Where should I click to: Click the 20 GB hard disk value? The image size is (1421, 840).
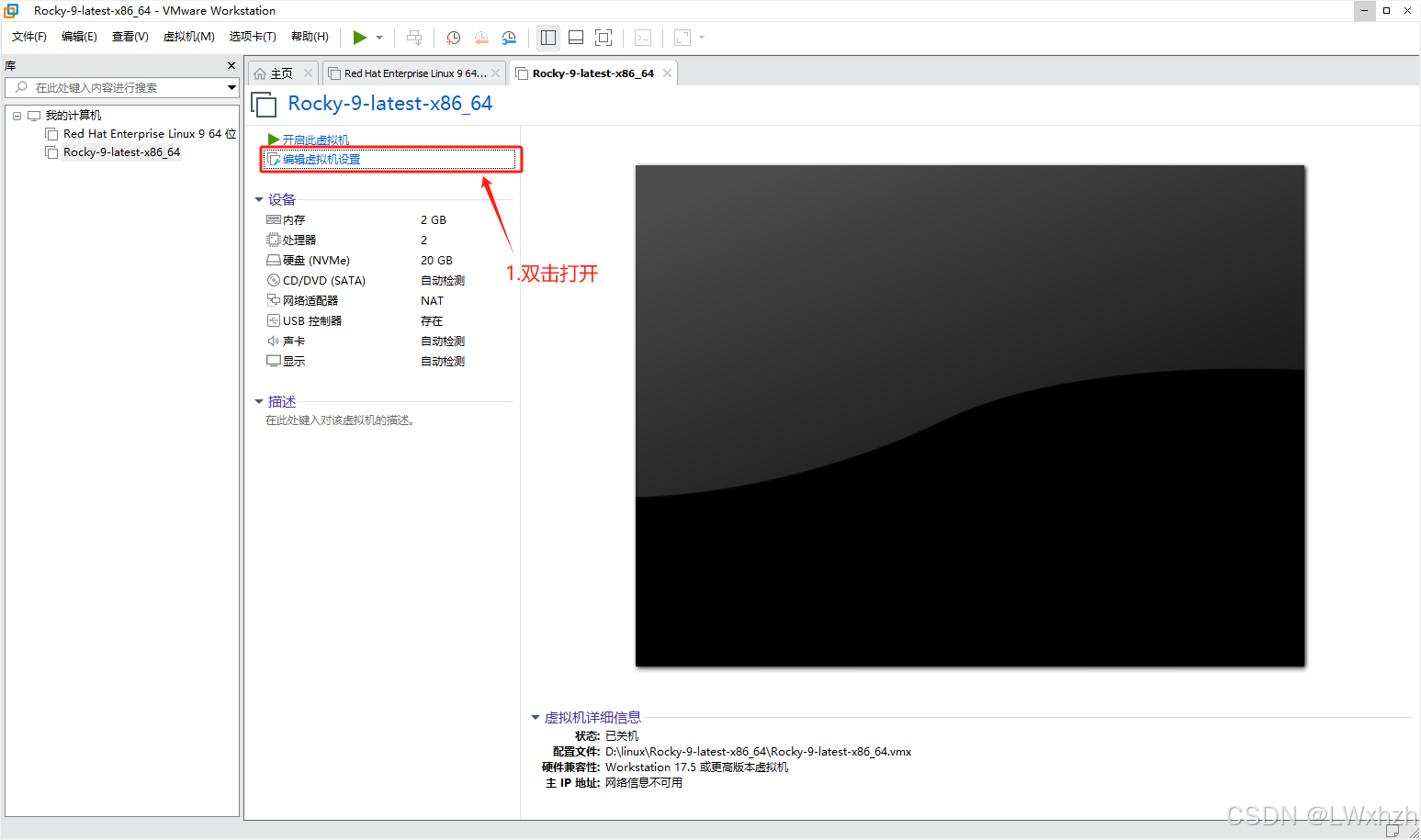point(436,261)
